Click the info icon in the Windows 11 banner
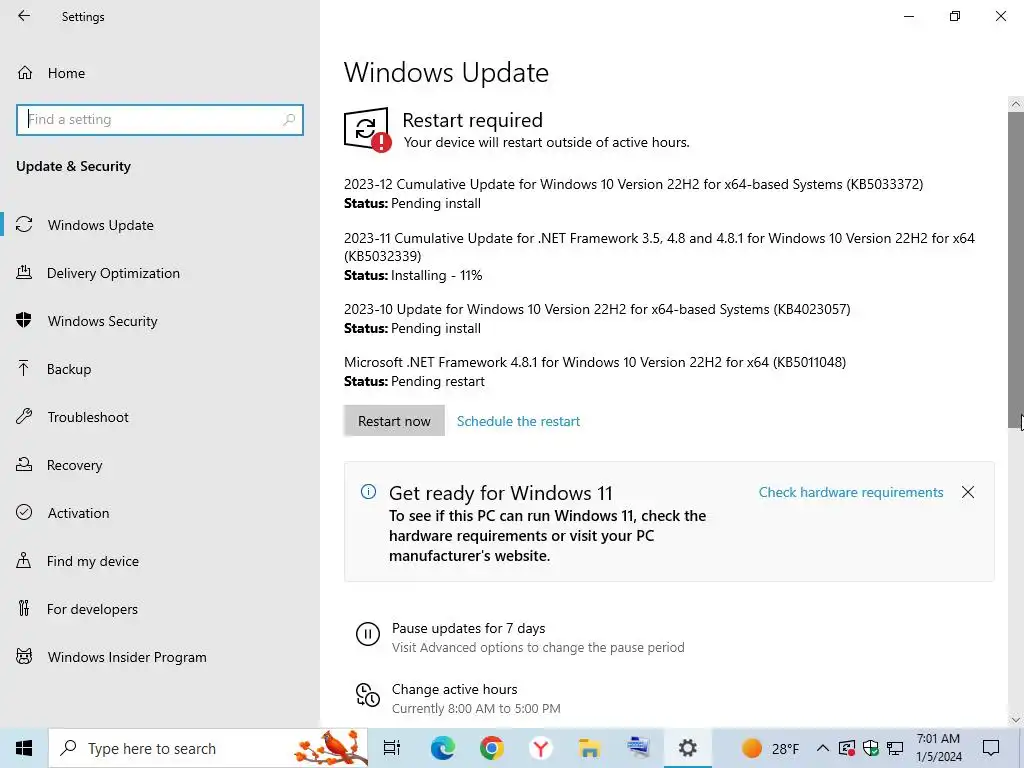 click(x=368, y=492)
